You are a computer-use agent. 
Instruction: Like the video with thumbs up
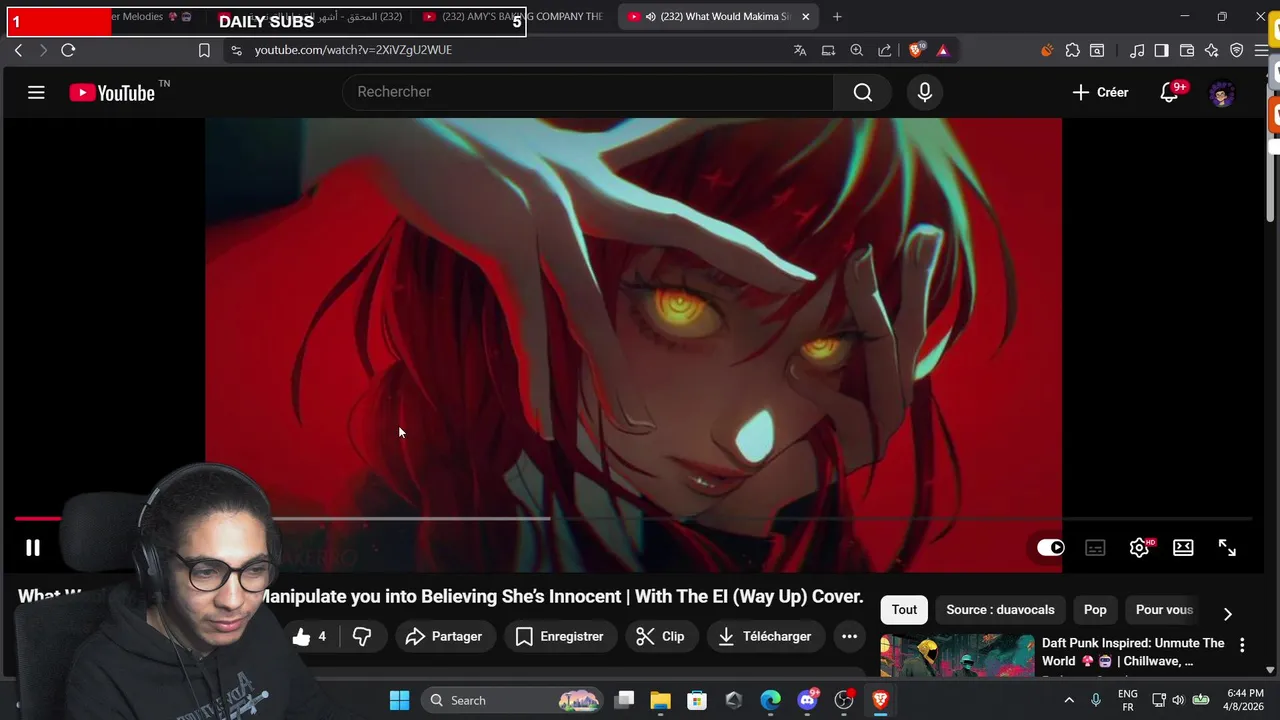(309, 636)
